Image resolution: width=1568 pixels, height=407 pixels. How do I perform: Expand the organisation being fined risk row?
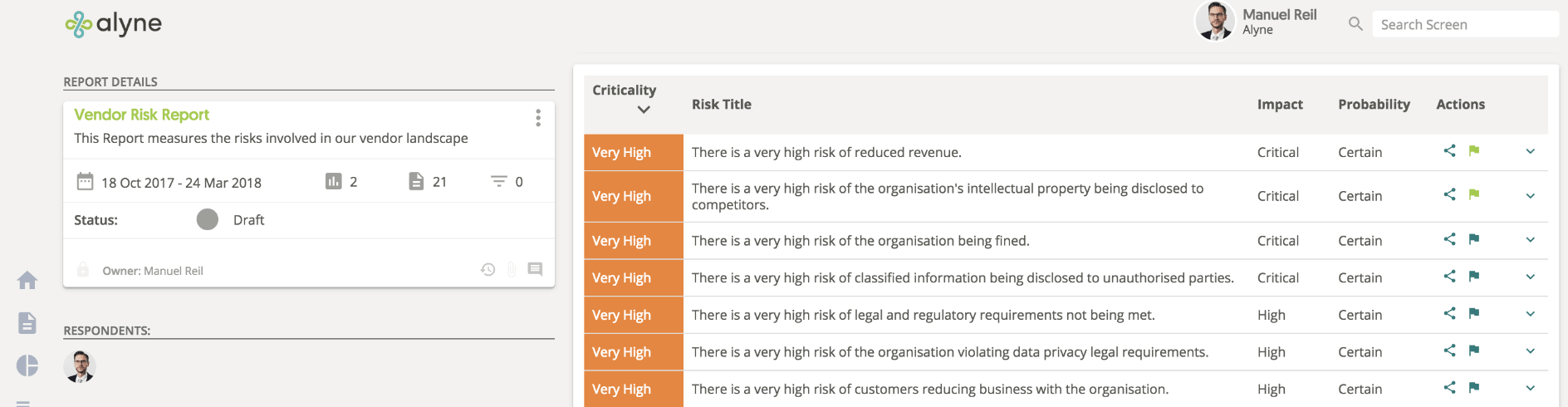[x=1530, y=239]
